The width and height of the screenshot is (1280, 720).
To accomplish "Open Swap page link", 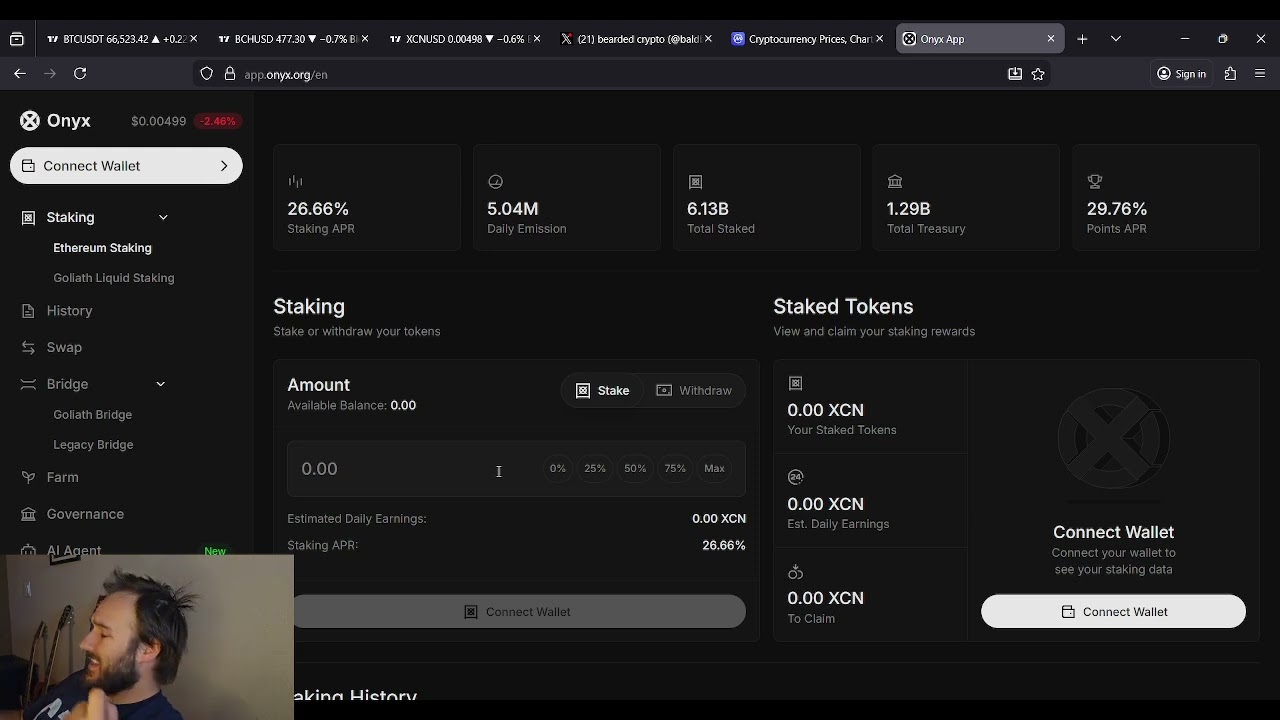I will (64, 347).
